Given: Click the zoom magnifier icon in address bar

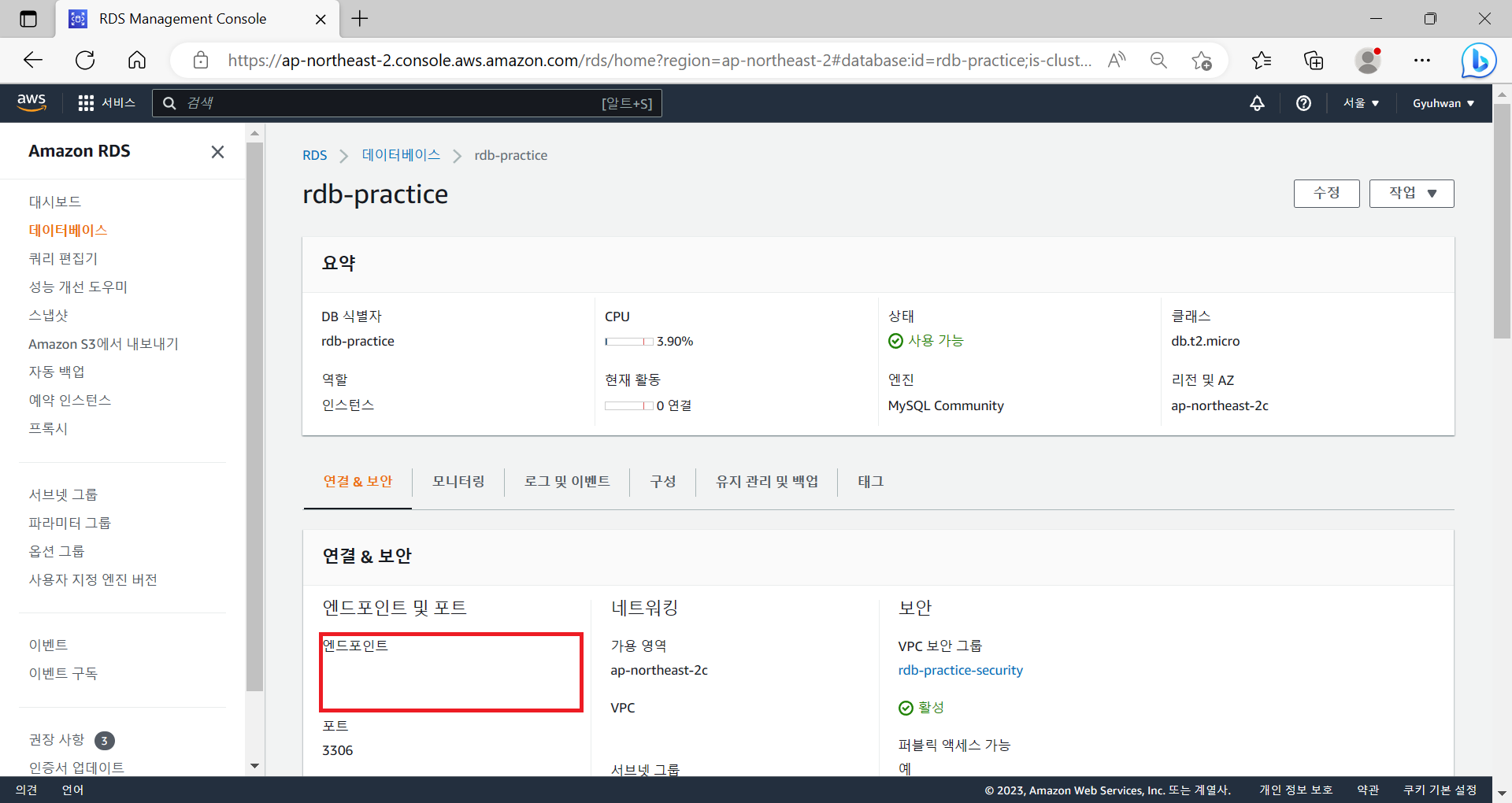Looking at the screenshot, I should coord(1158,60).
